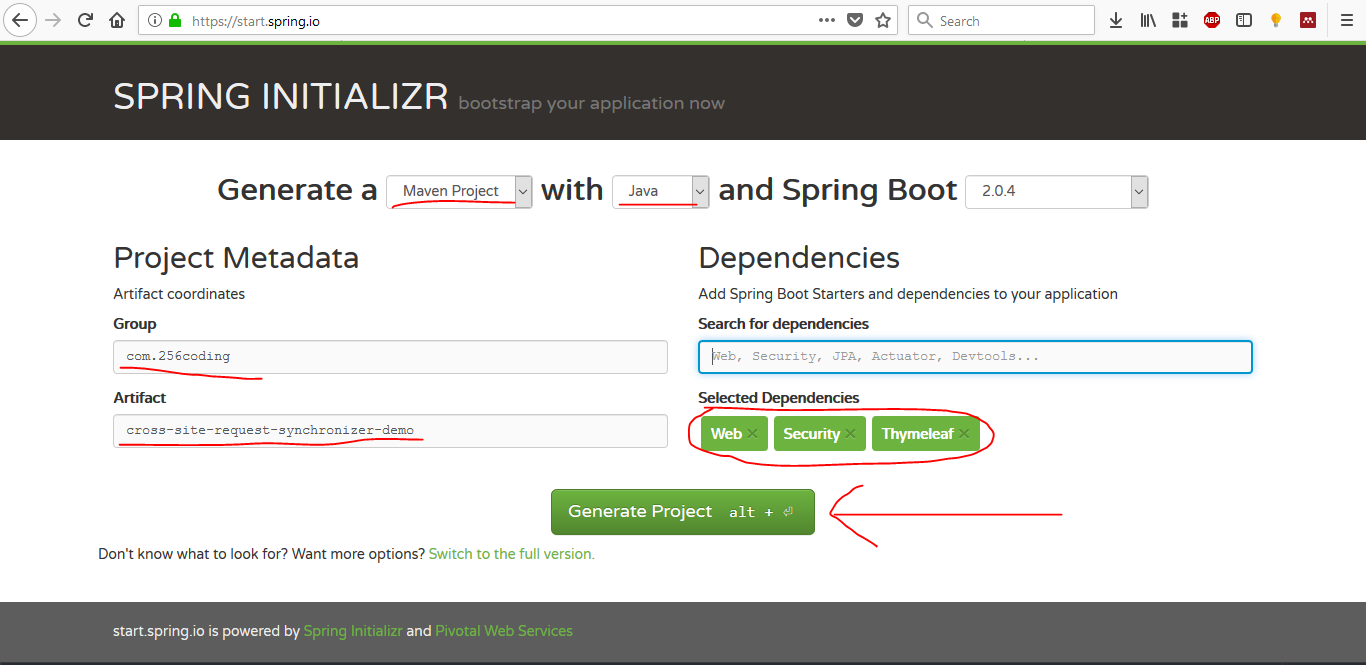Click the browser Search box
Viewport: 1366px width, 665px height.
[1001, 20]
